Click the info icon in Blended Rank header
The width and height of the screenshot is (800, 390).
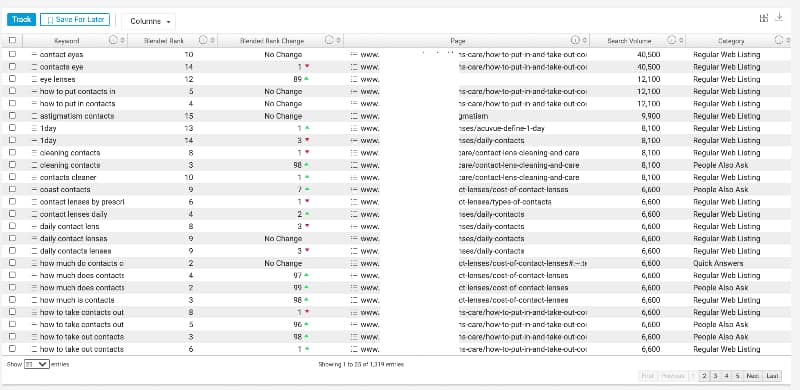203,40
